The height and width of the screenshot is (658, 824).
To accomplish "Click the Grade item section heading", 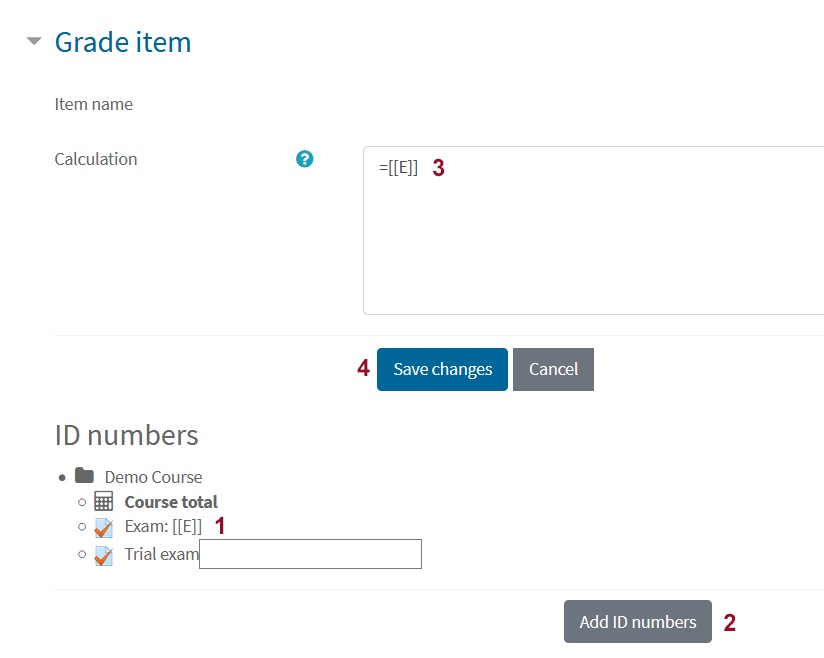I will [123, 42].
